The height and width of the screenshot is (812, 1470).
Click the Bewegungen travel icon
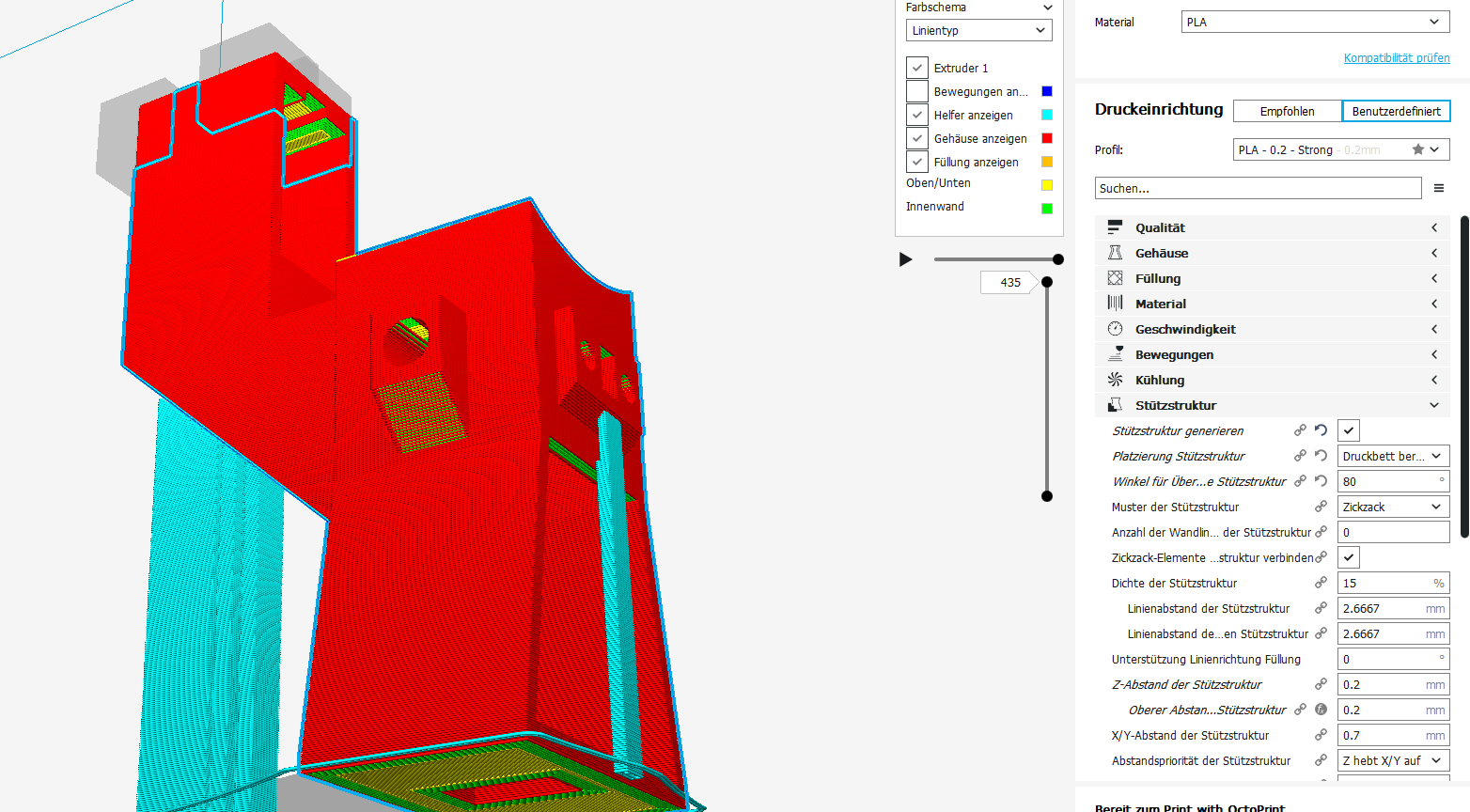pos(1115,354)
